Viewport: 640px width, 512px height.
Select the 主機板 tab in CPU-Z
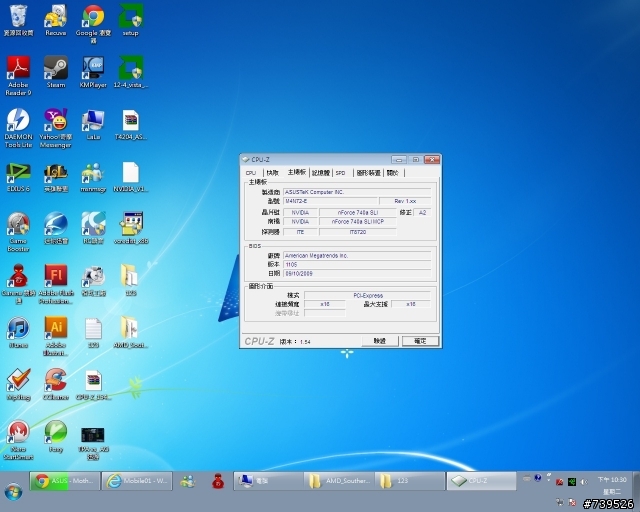(x=297, y=172)
